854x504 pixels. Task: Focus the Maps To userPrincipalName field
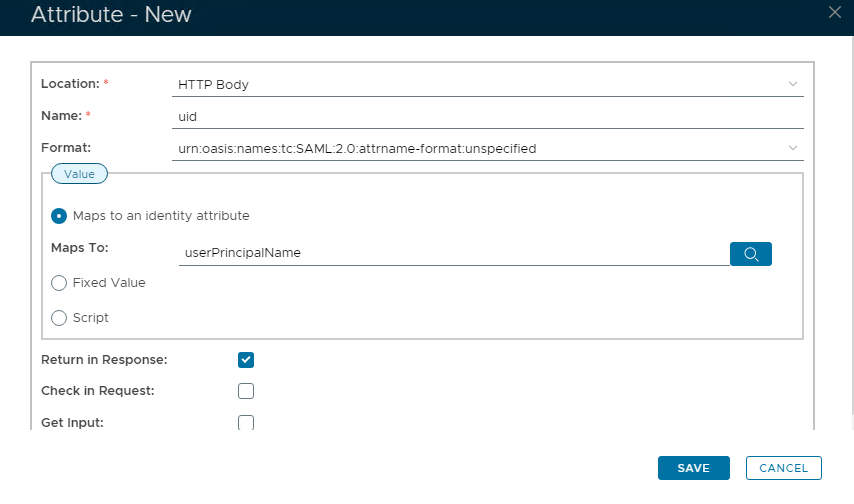coord(453,254)
